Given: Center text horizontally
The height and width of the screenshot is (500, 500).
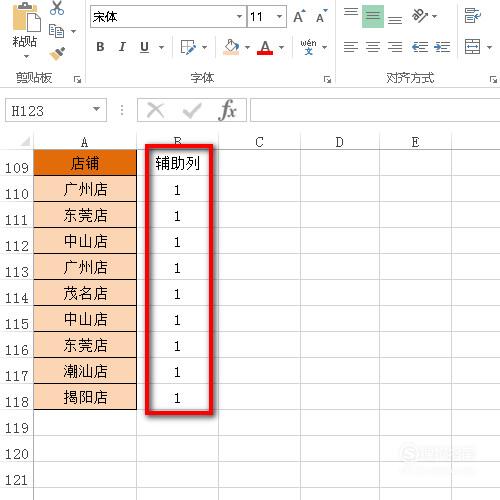Looking at the screenshot, I should pos(373,47).
